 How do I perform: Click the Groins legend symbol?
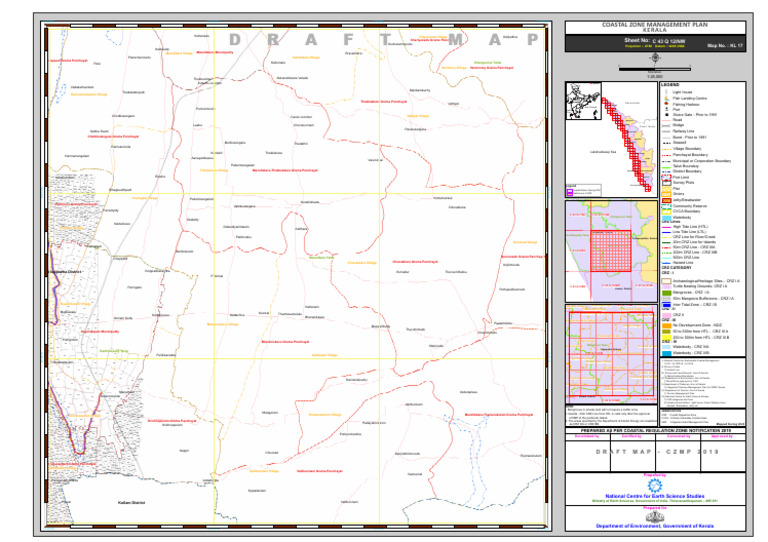(666, 194)
